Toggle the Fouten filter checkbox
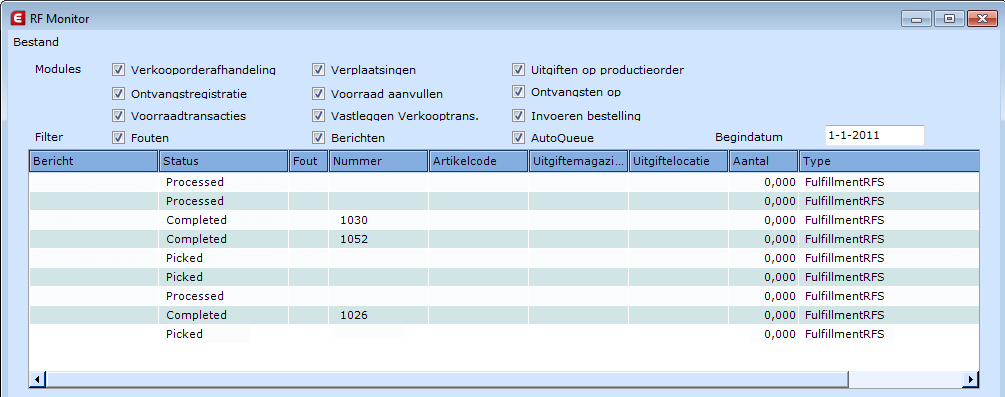 click(118, 137)
